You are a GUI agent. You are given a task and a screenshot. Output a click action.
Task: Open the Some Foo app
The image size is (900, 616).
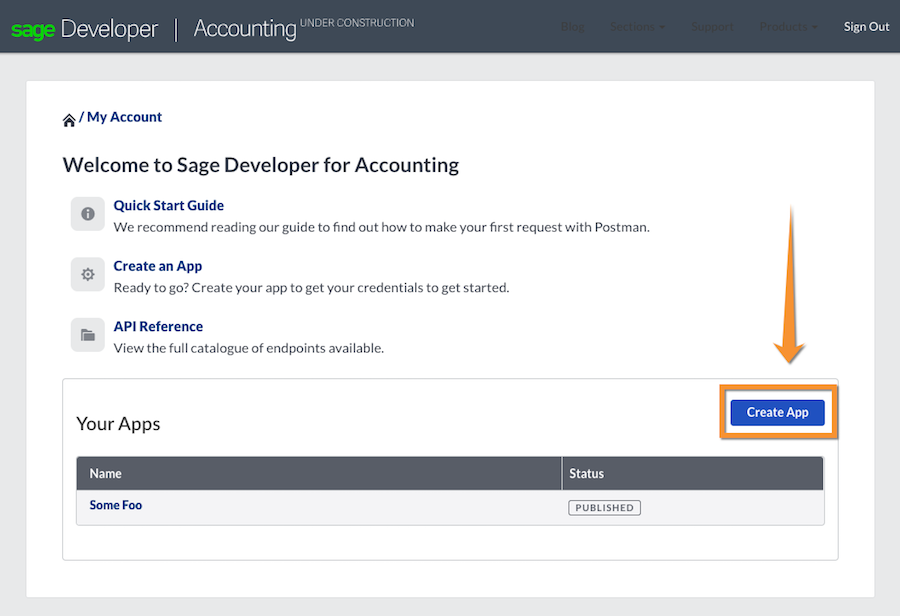[x=116, y=505]
